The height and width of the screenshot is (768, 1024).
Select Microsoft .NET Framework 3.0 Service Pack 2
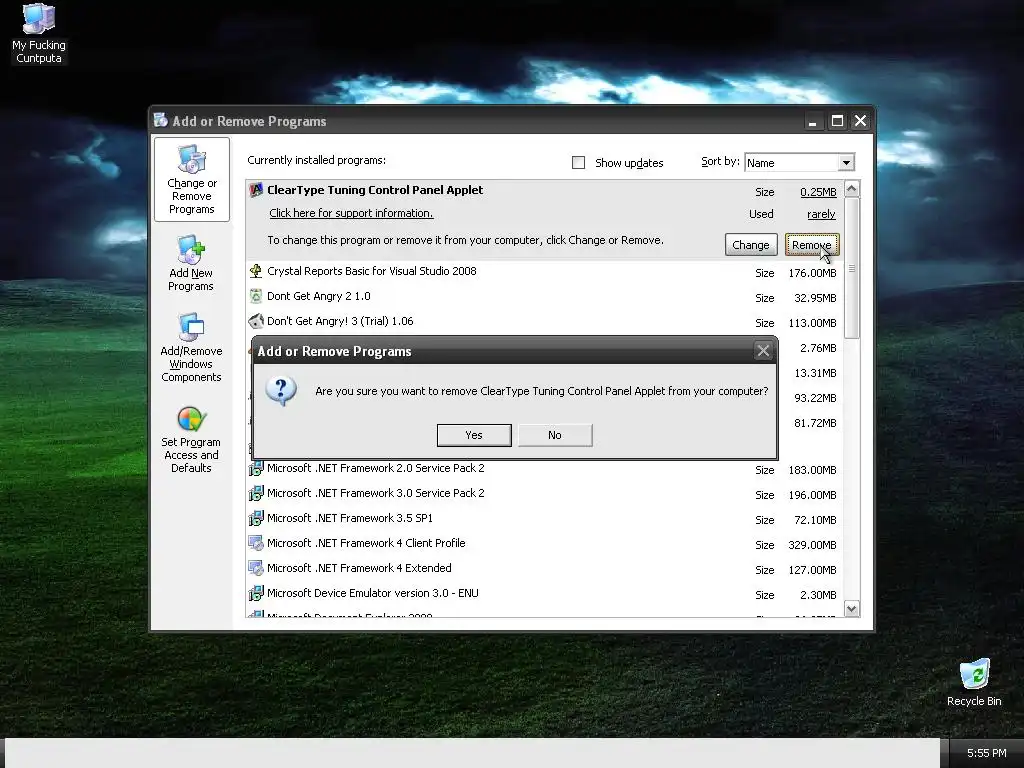tap(544, 494)
